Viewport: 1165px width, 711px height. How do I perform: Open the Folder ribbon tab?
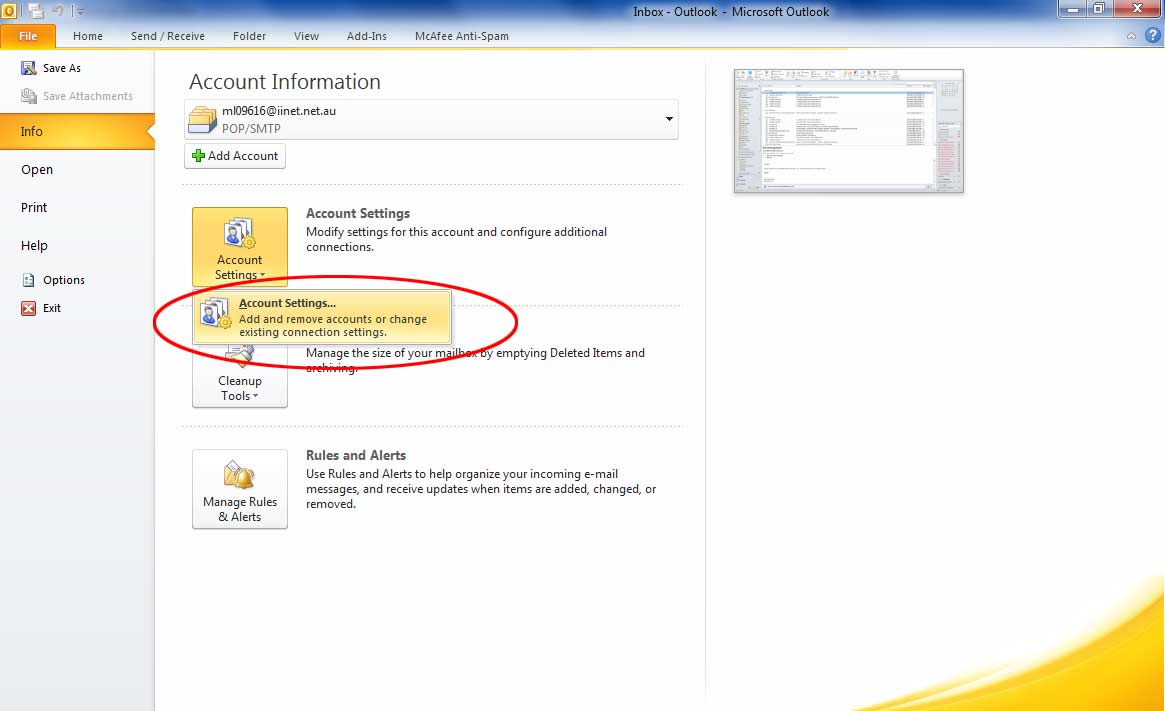pyautogui.click(x=250, y=36)
